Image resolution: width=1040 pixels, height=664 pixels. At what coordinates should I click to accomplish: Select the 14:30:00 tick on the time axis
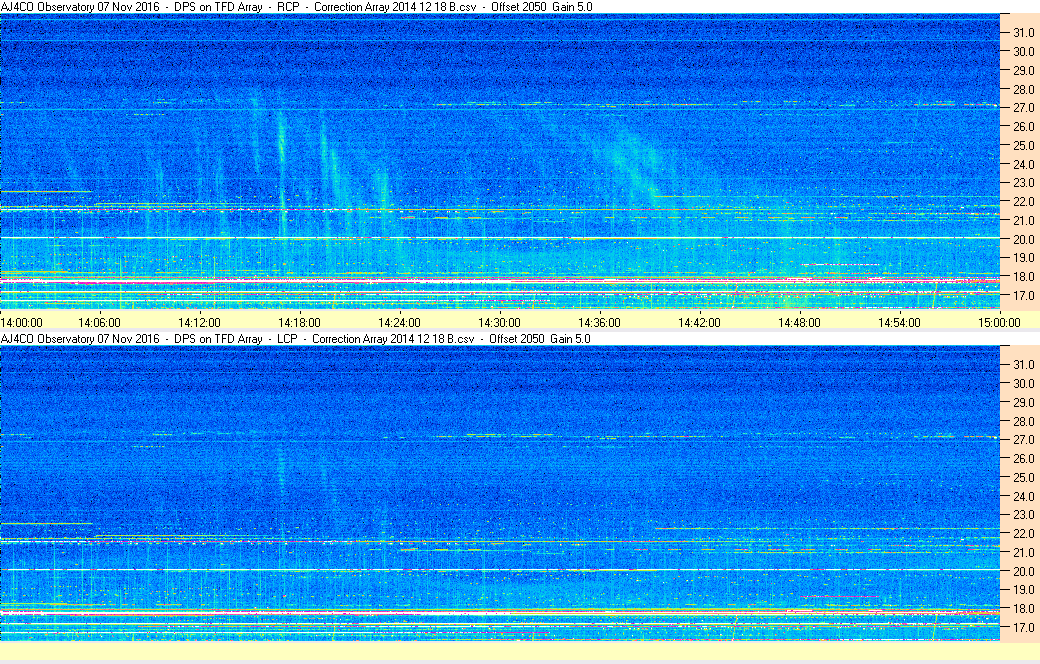(x=499, y=322)
